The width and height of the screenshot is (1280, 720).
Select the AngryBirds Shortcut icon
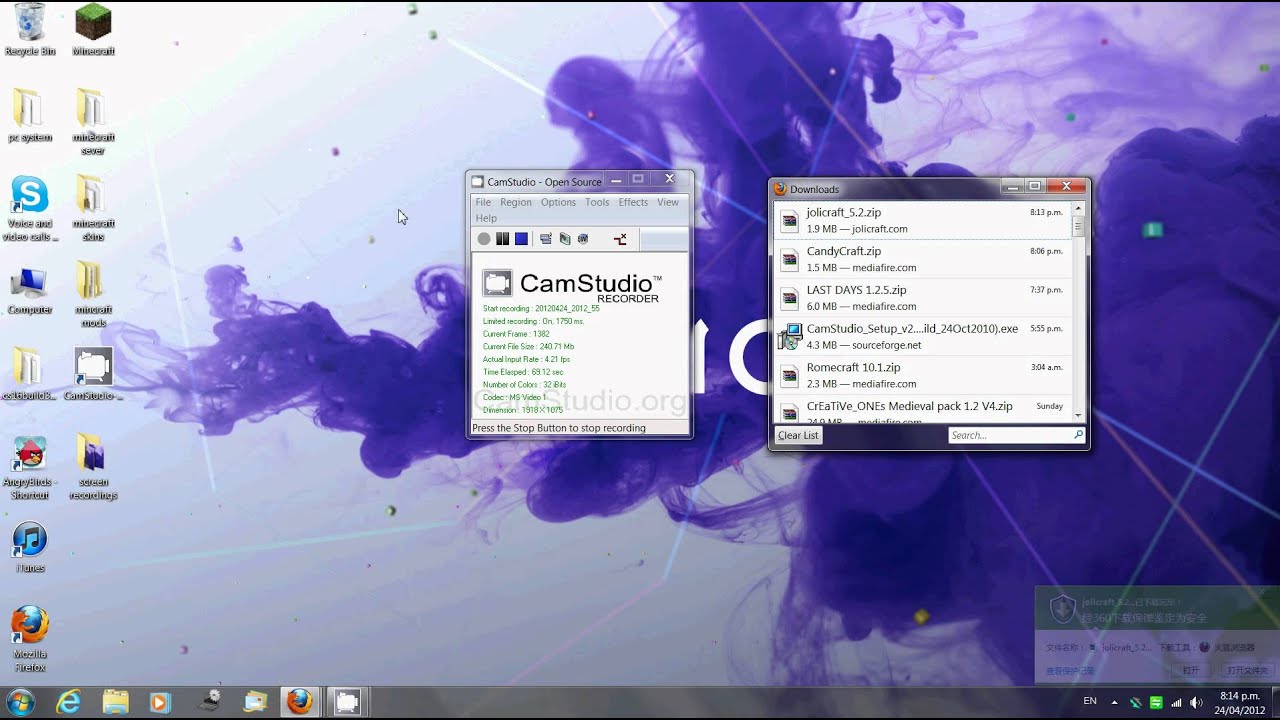(x=30, y=468)
